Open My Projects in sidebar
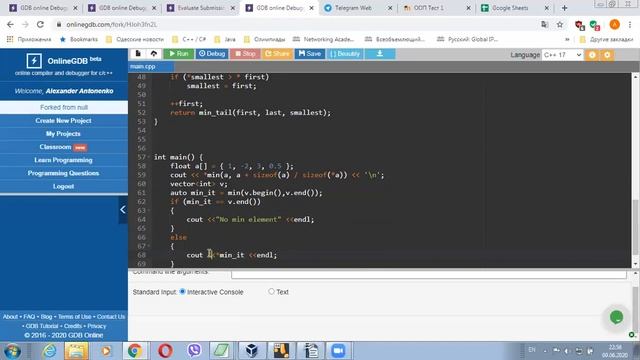Viewport: 640px width, 360px height. [x=63, y=133]
